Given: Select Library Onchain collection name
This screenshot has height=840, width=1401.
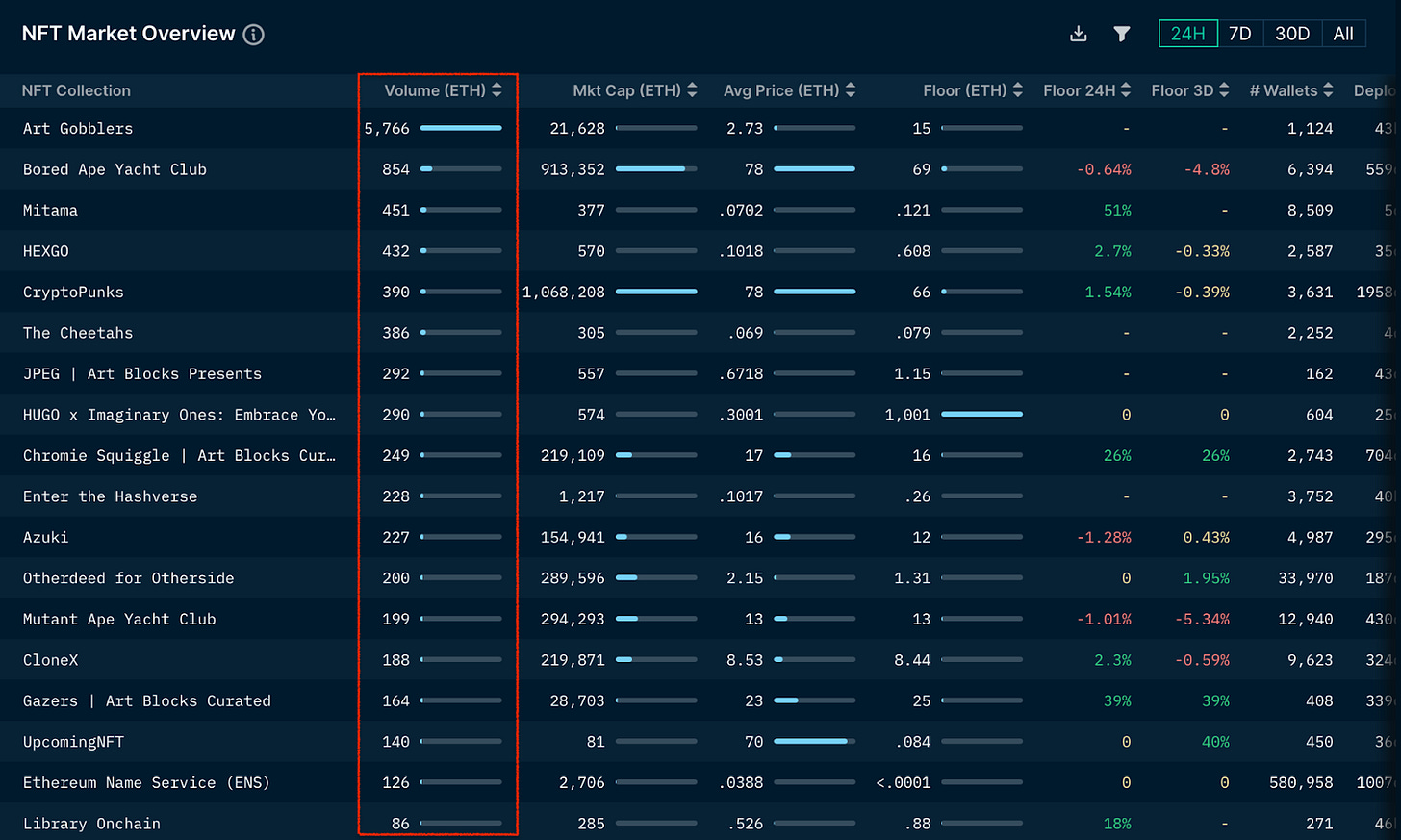Looking at the screenshot, I should [91, 824].
